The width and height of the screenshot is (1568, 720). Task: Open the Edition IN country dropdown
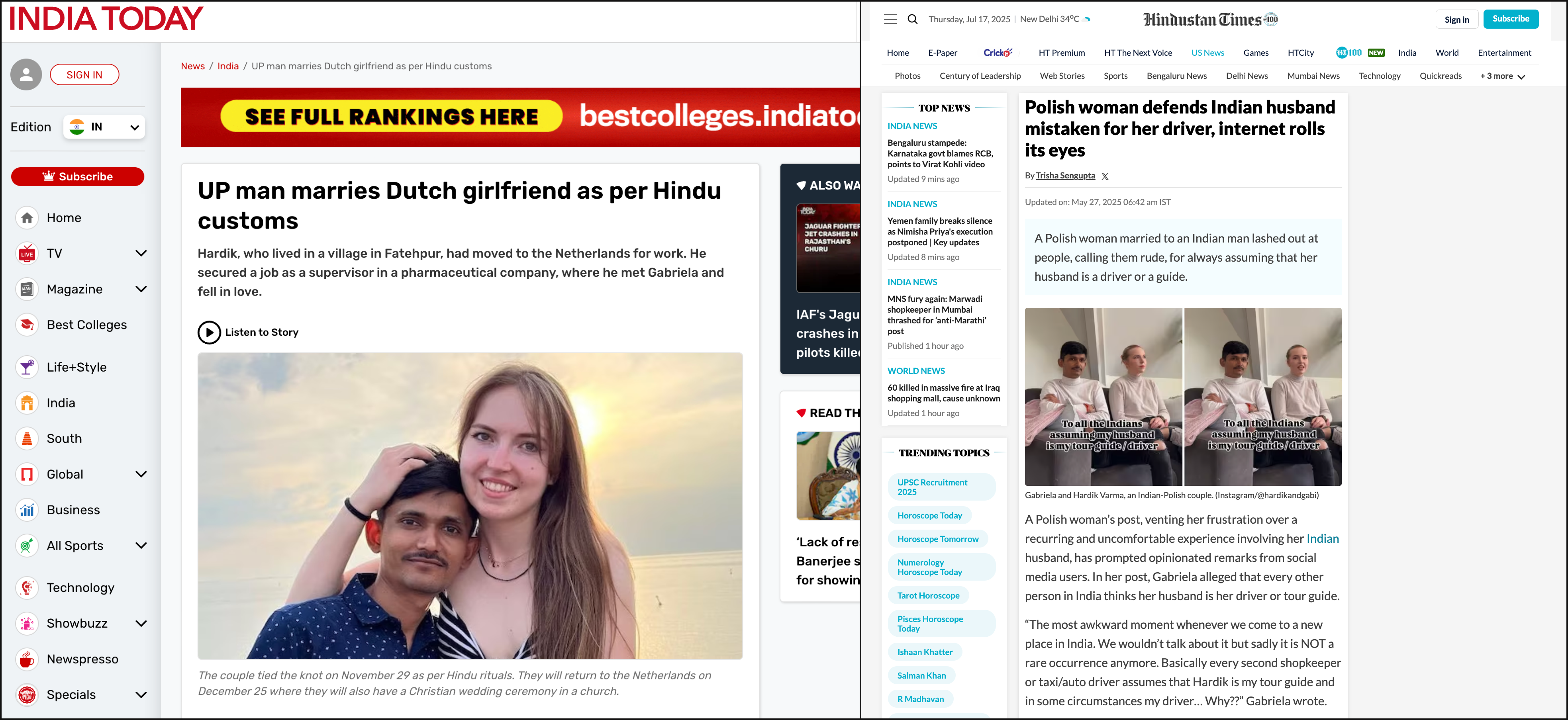(104, 127)
